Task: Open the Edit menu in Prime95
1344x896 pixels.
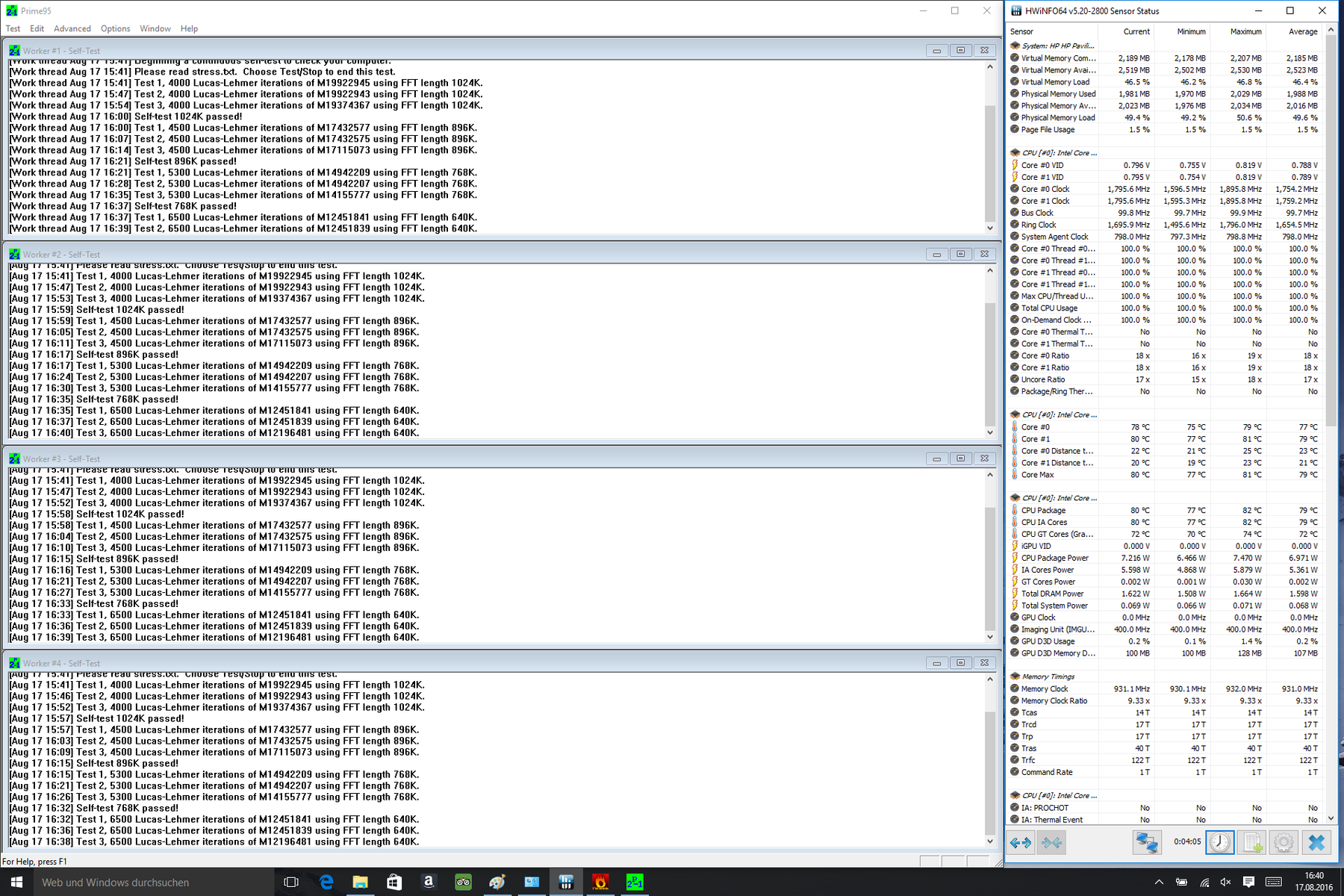Action: click(37, 28)
